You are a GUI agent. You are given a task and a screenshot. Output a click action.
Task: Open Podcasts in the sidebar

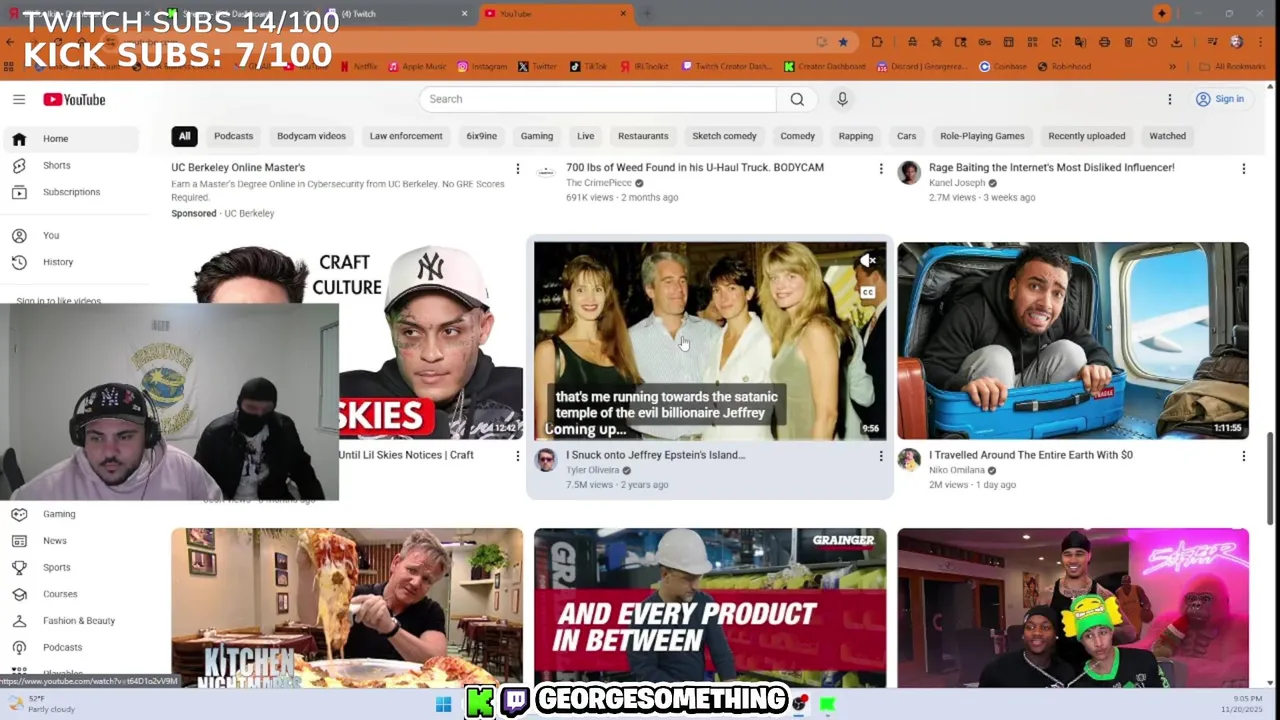click(72, 647)
